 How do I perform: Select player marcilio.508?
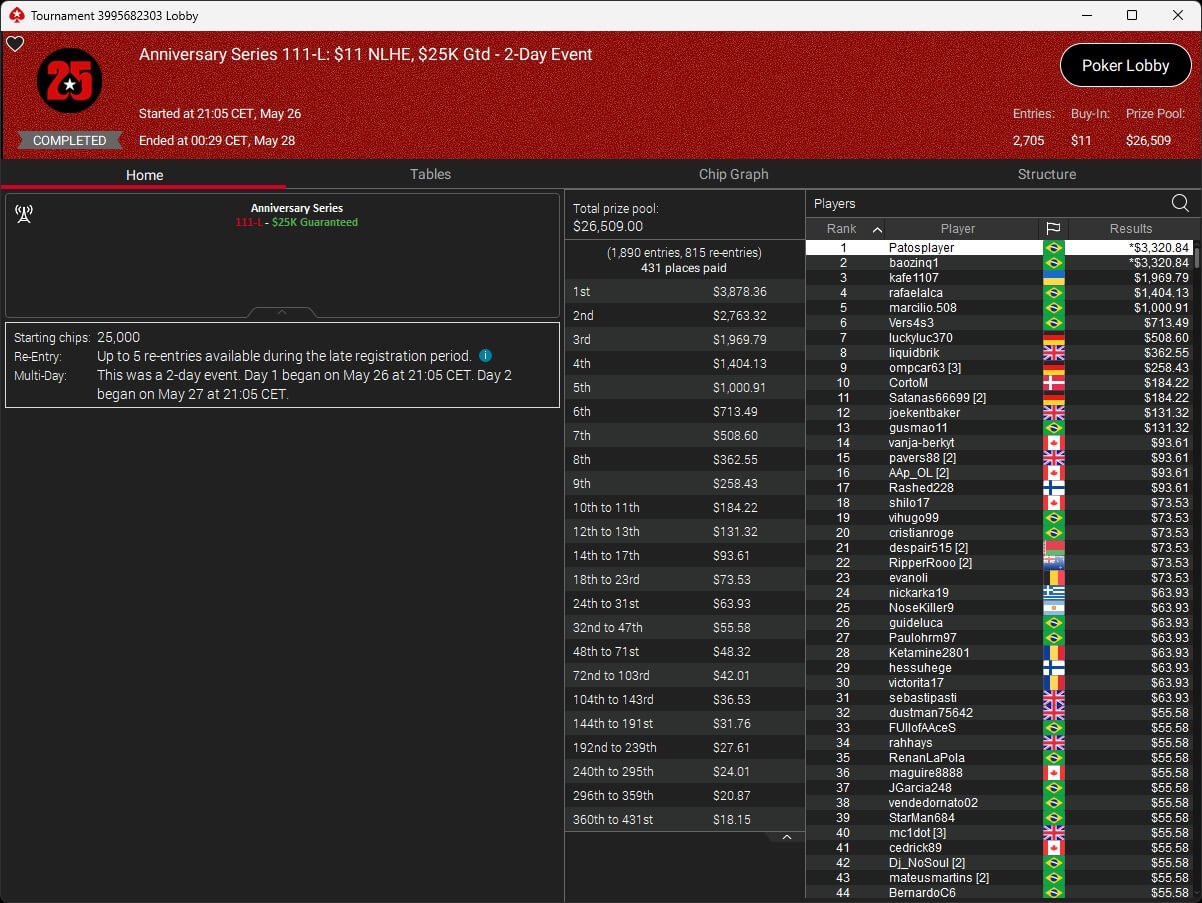[x=1000, y=307]
